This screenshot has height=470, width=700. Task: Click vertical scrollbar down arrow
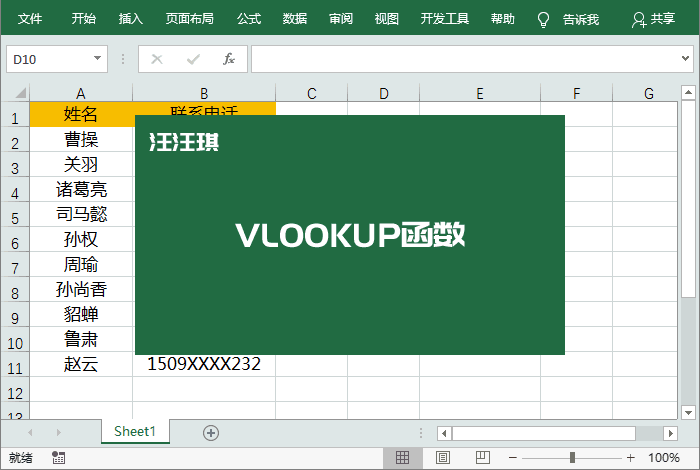point(688,412)
